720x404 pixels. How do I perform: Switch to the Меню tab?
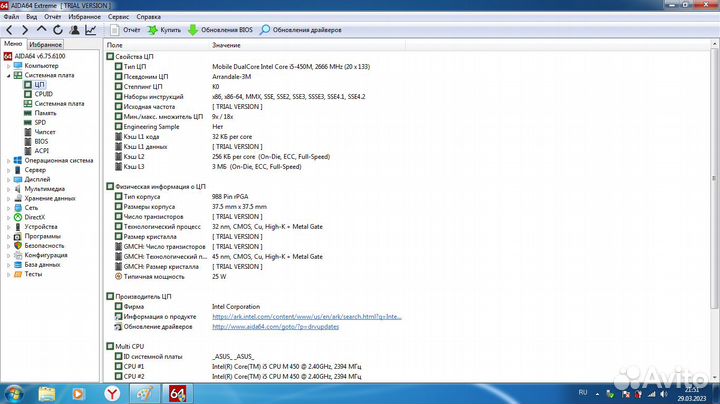[x=13, y=44]
